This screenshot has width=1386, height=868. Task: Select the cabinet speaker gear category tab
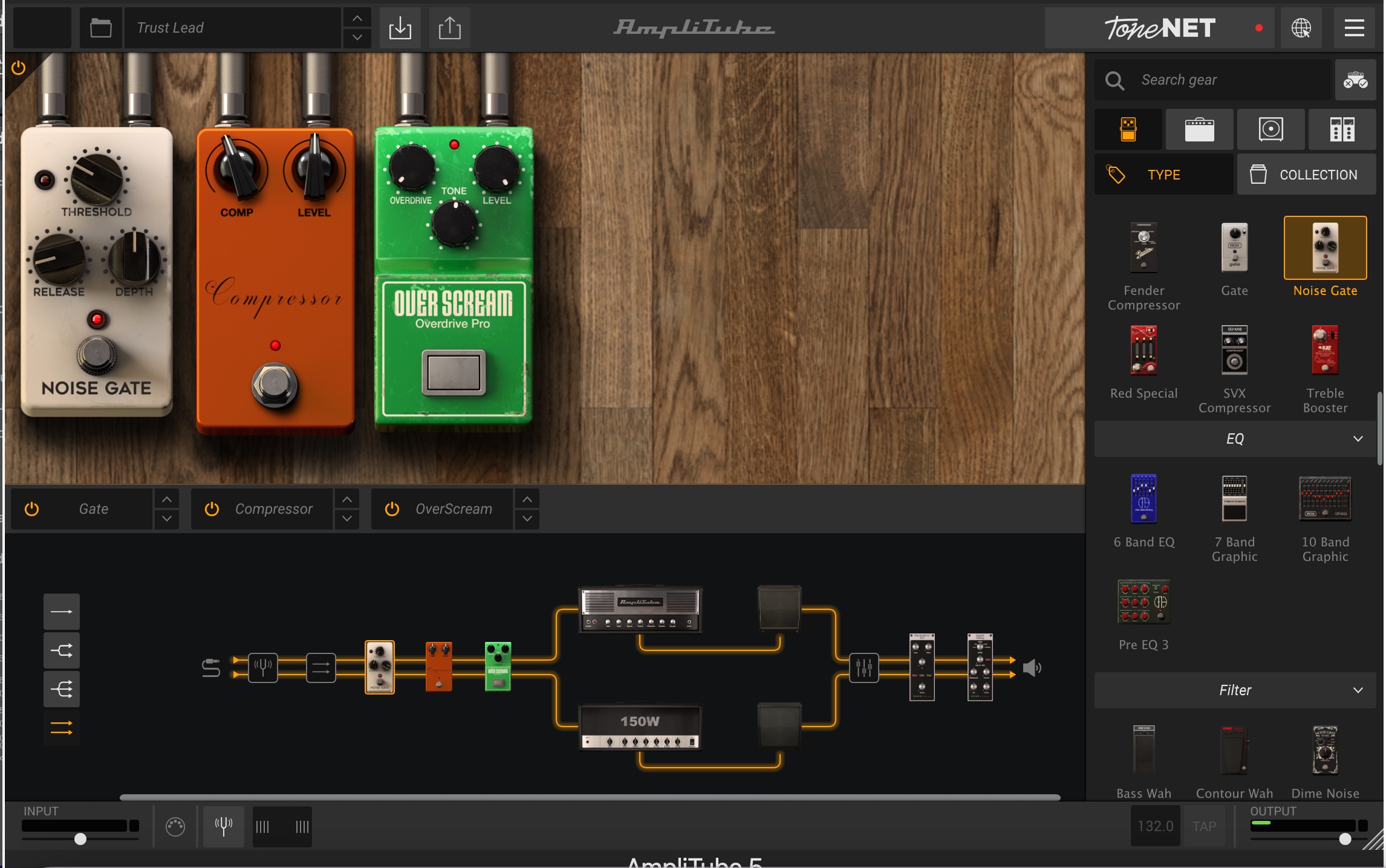coord(1270,129)
